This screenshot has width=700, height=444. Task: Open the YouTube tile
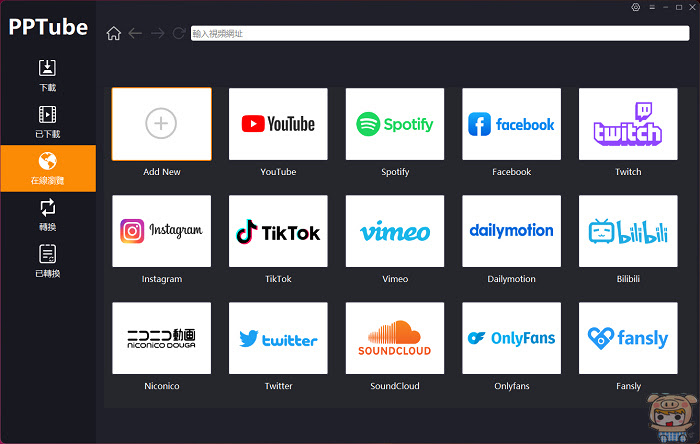(278, 124)
